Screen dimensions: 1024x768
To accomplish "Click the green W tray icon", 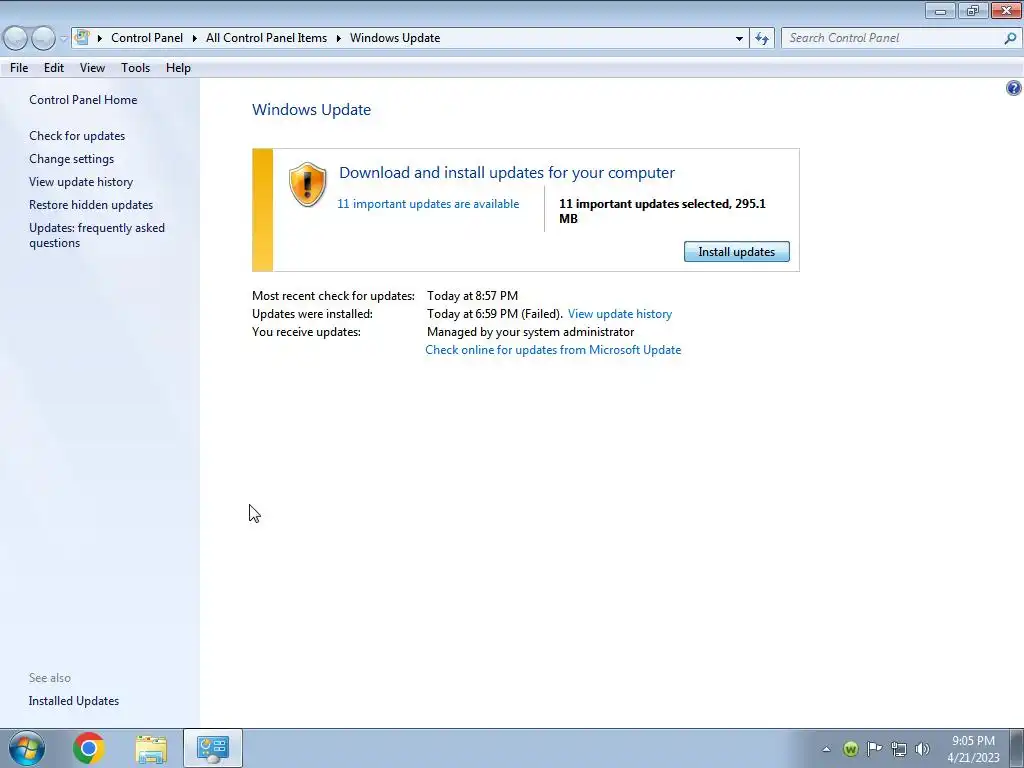I will coord(850,749).
